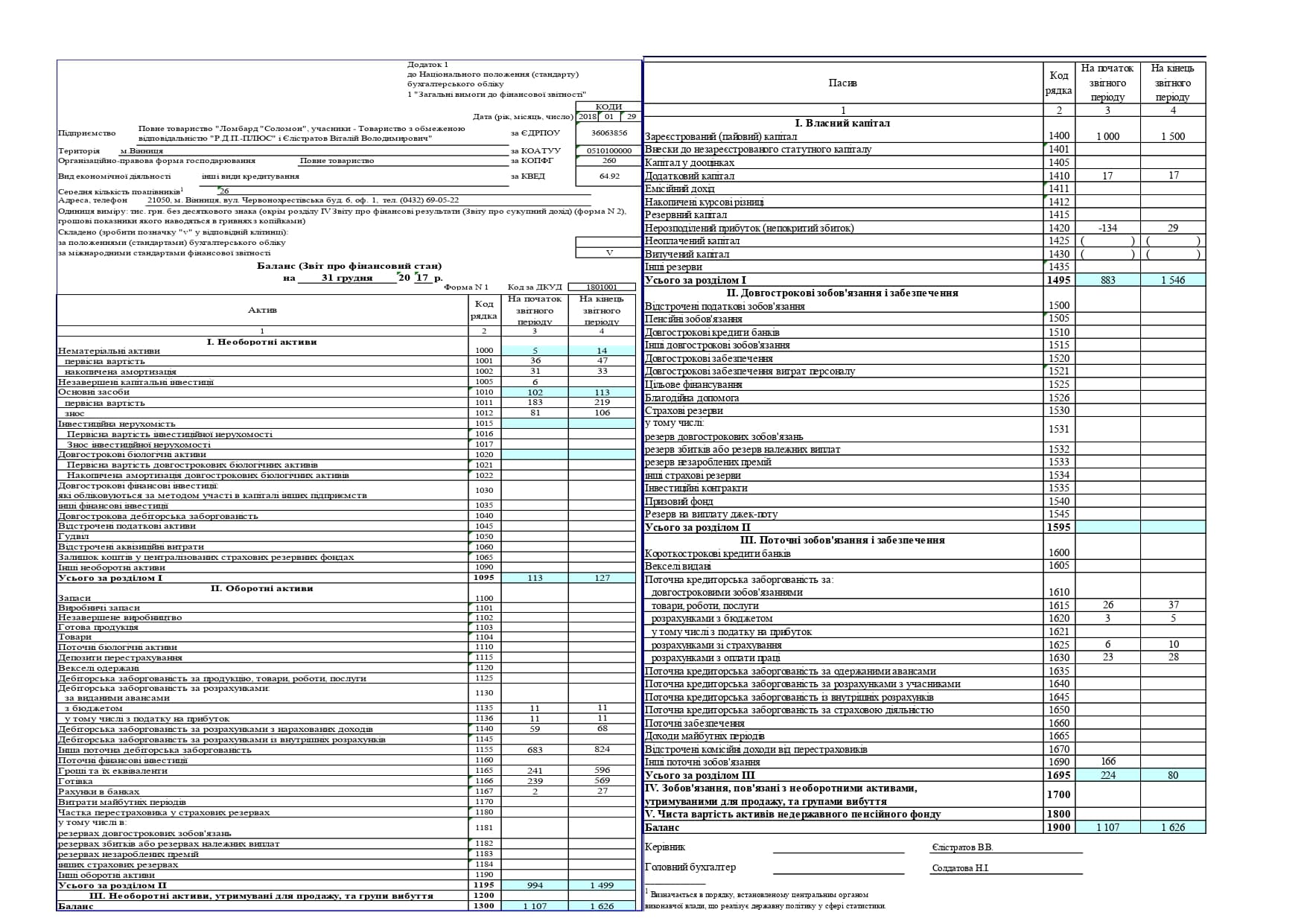Image resolution: width=1307 pixels, height=924 pixels.
Task: Click the signer name Єлістратов В.В.
Action: pyautogui.click(x=962, y=847)
